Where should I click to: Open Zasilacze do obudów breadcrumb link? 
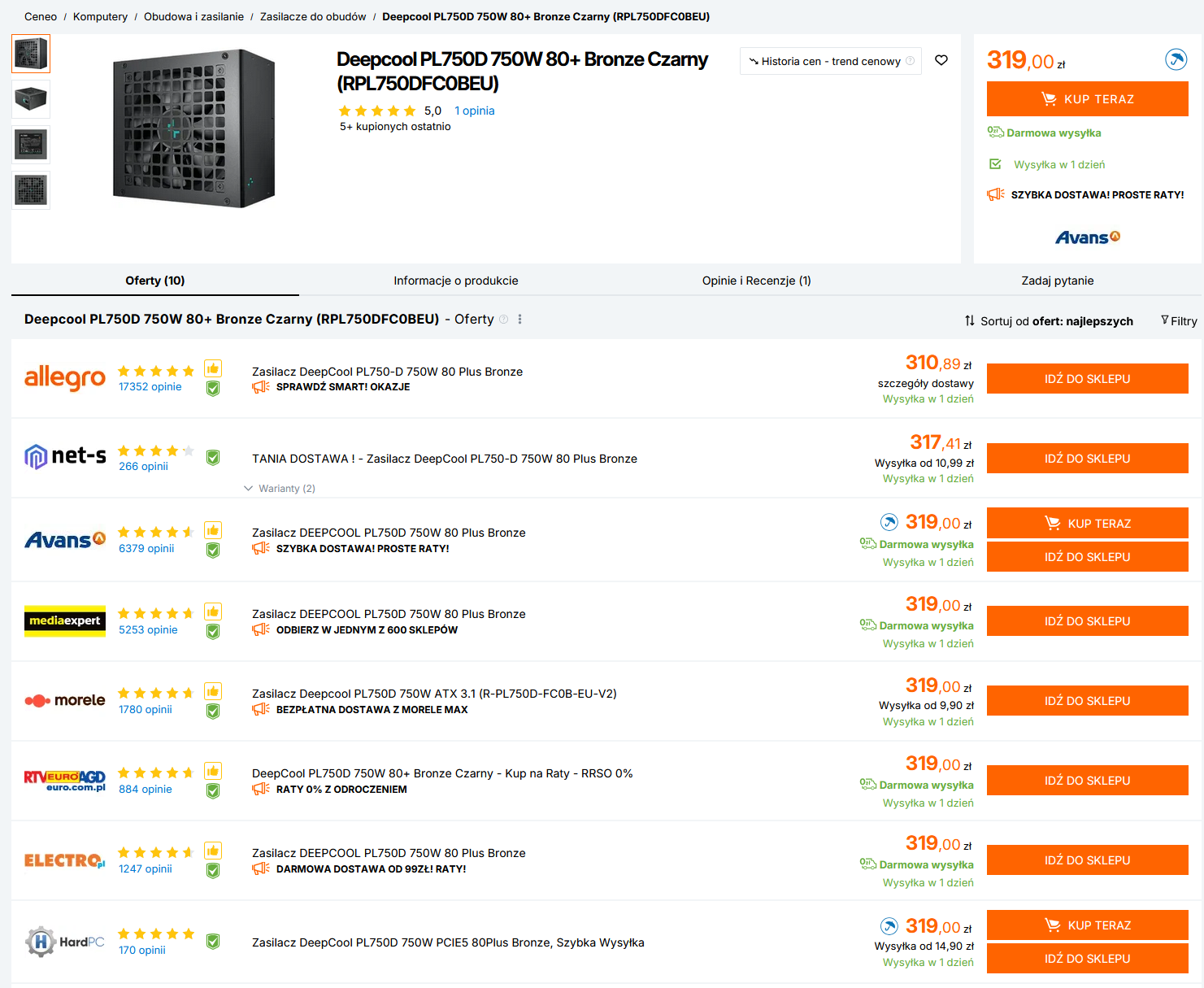pyautogui.click(x=313, y=16)
